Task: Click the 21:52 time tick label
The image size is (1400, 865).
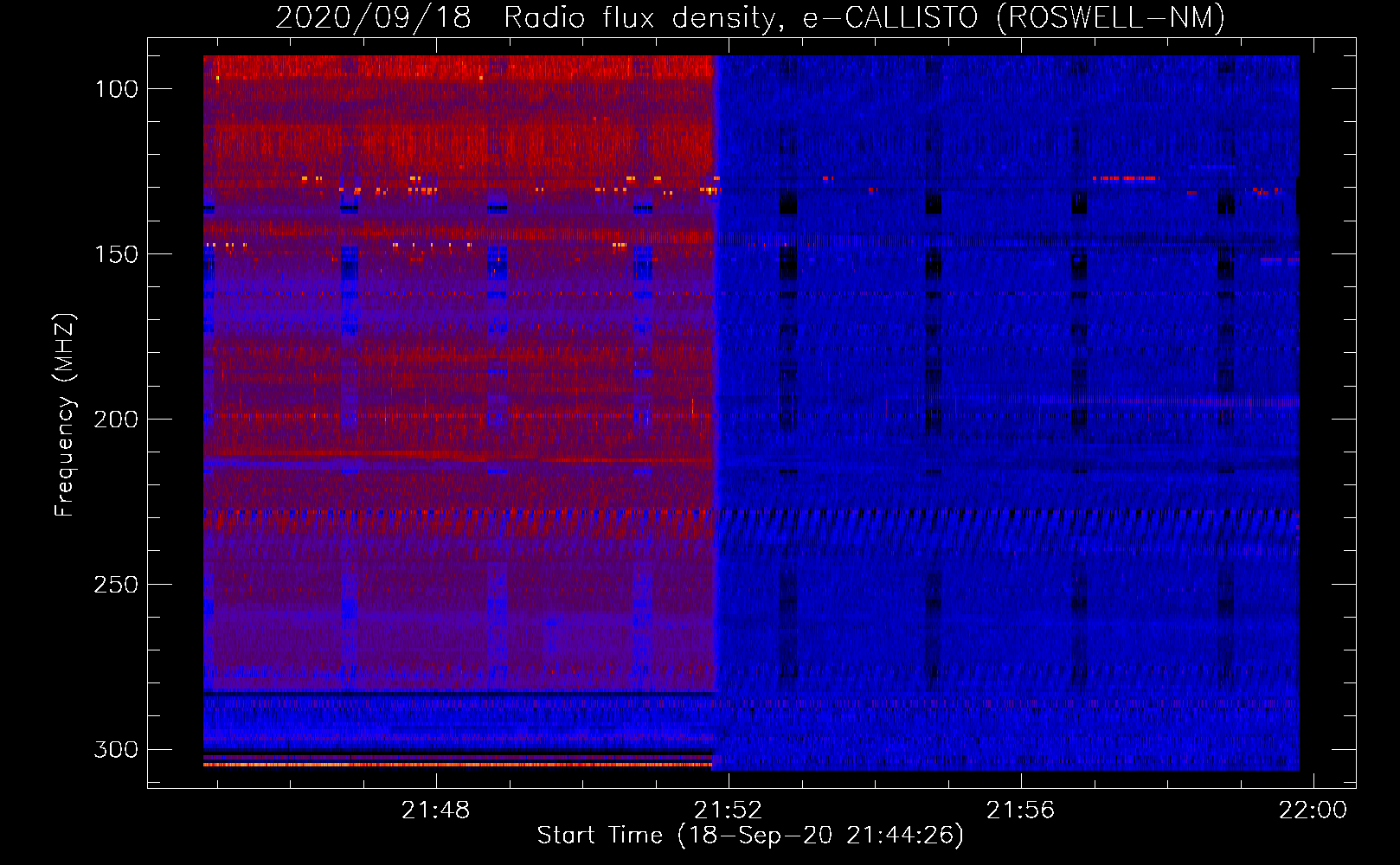Action: click(x=729, y=811)
